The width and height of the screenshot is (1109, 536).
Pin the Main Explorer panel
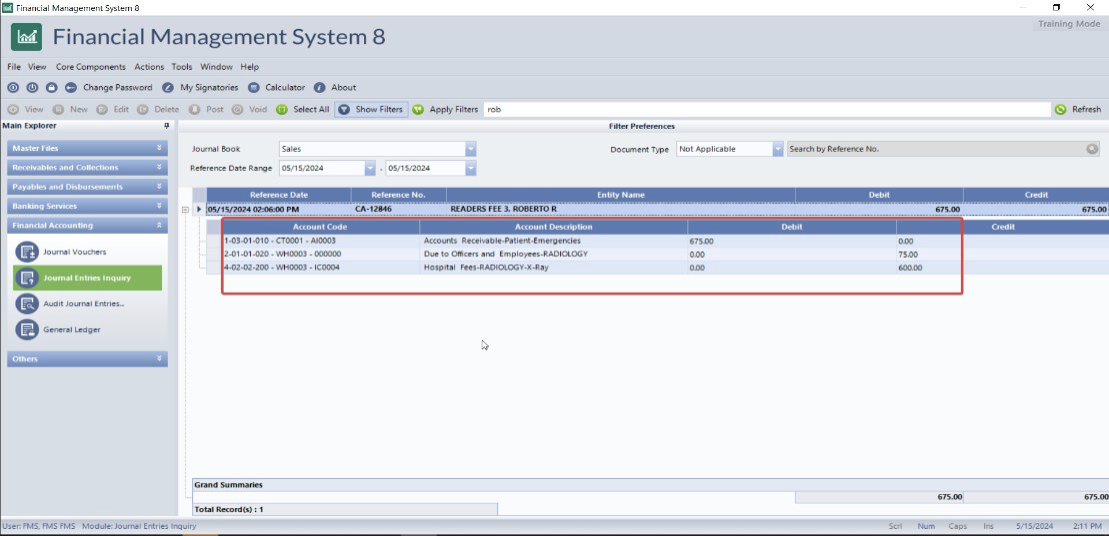[166, 126]
